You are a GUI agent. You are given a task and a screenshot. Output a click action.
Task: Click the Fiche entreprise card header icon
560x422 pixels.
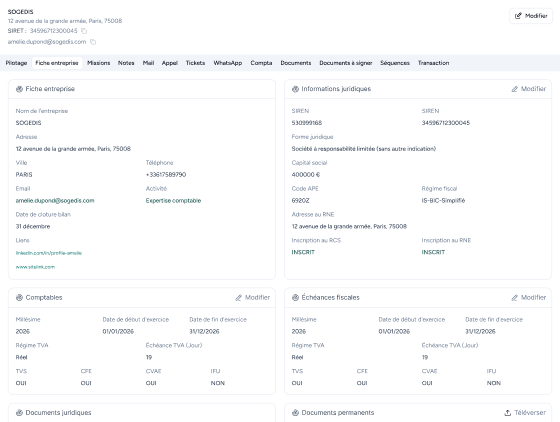[x=19, y=89]
